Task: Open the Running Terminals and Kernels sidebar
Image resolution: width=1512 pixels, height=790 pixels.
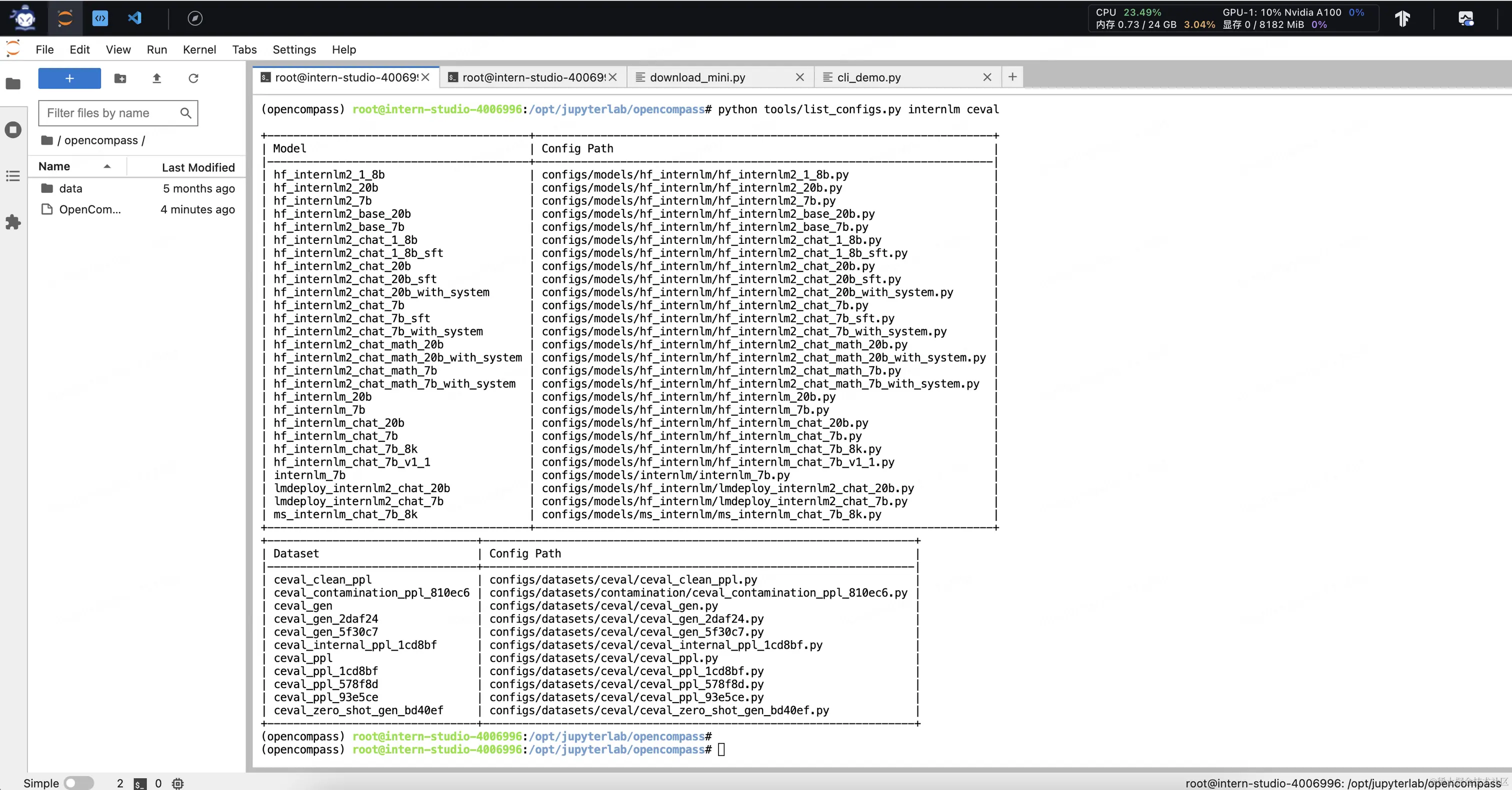Action: [x=13, y=129]
